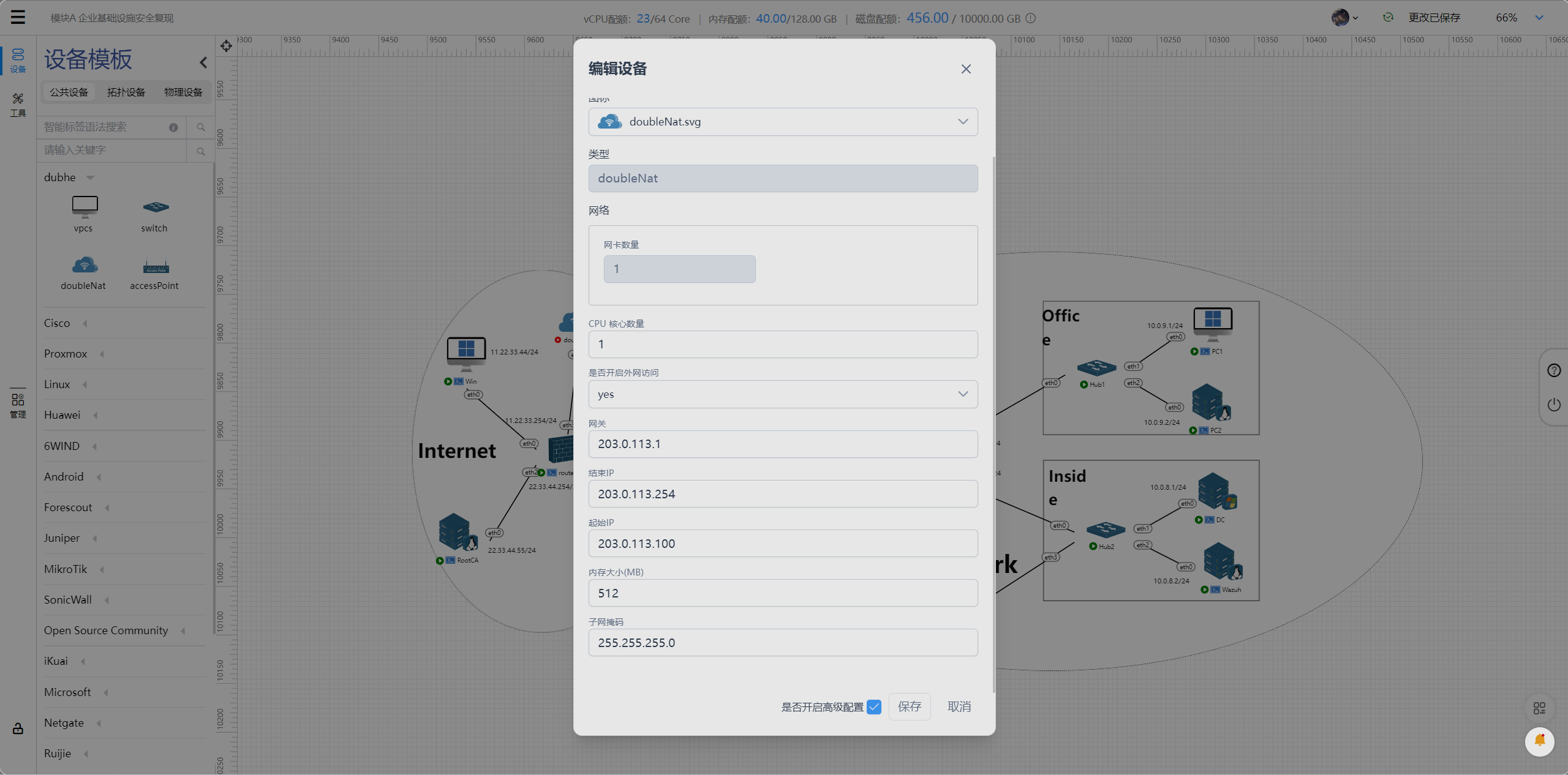Click the lock icon in sidebar
The width and height of the screenshot is (1568, 775).
[18, 728]
